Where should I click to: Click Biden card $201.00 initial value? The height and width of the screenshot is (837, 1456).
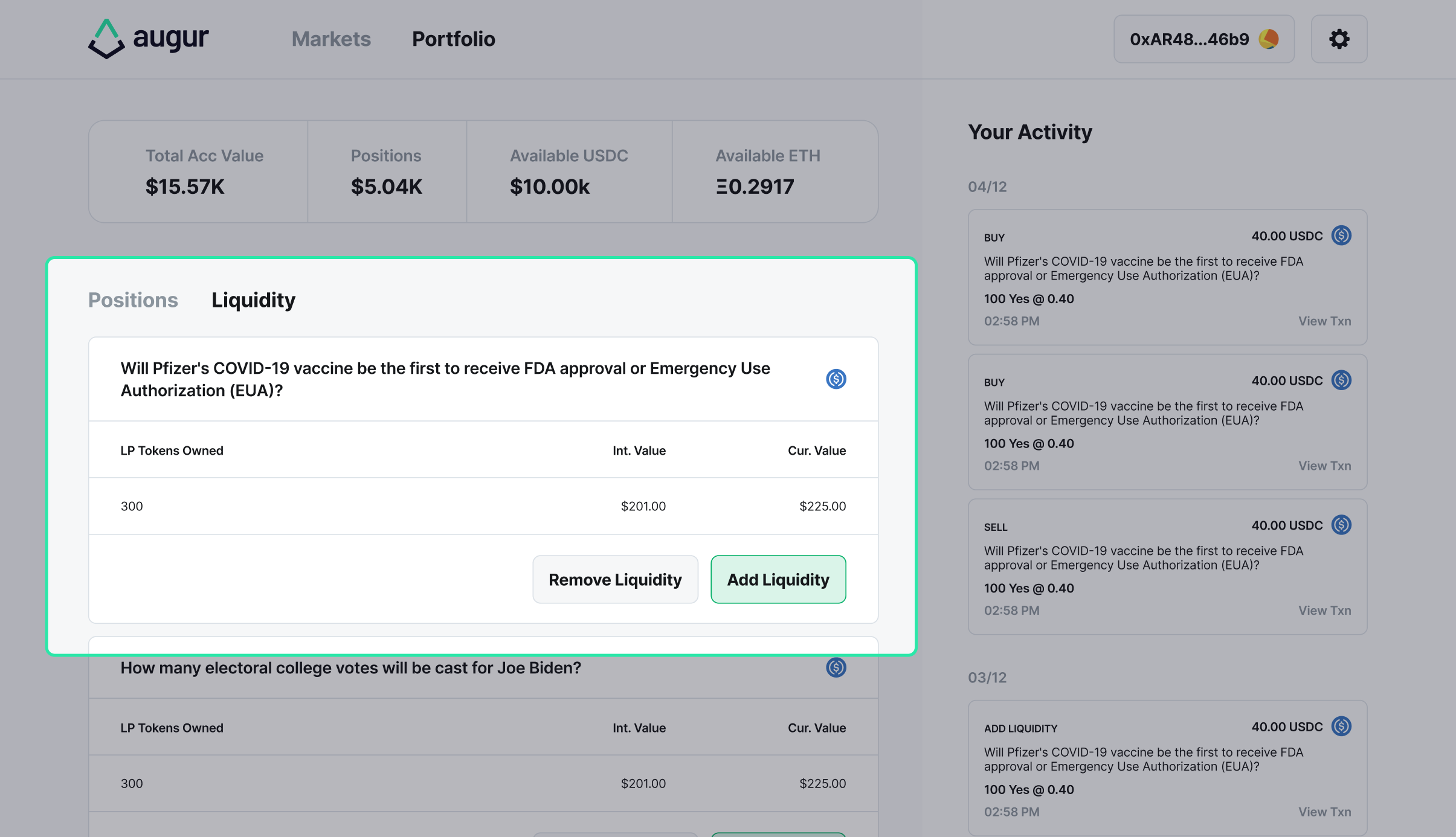point(643,783)
